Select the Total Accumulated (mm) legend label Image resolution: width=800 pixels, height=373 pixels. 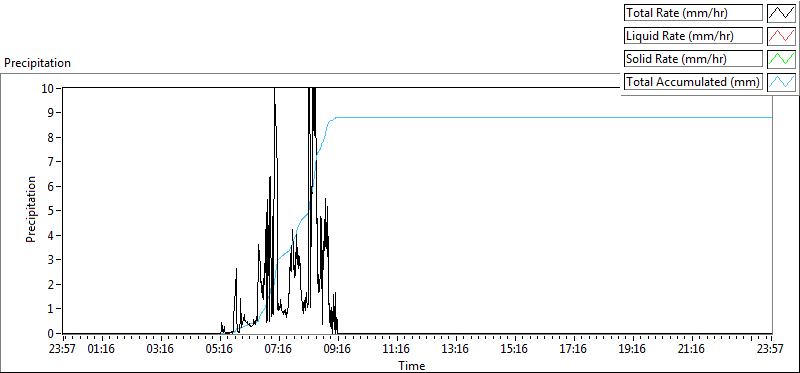pyautogui.click(x=693, y=82)
